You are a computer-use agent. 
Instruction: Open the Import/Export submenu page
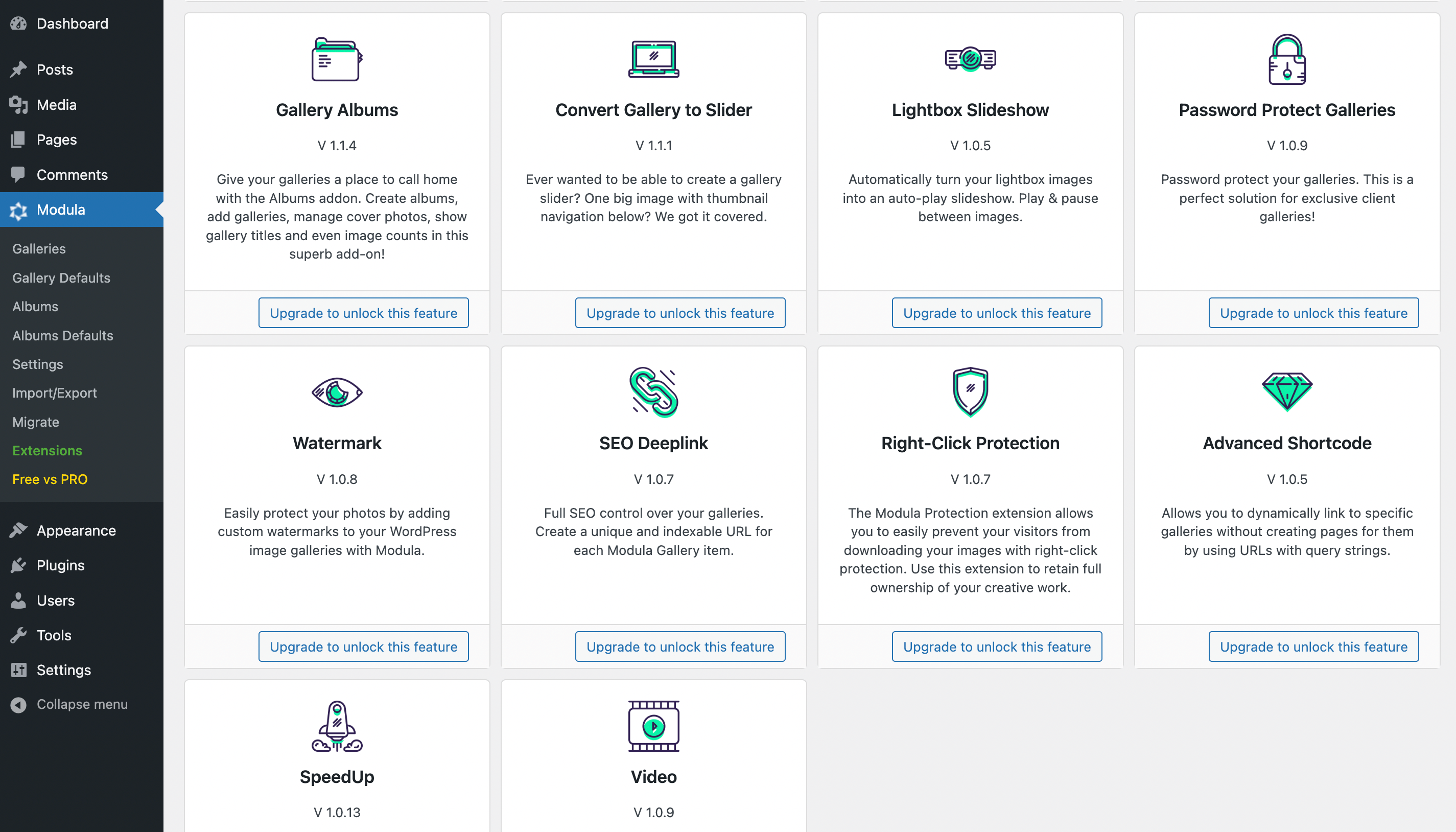coord(54,392)
